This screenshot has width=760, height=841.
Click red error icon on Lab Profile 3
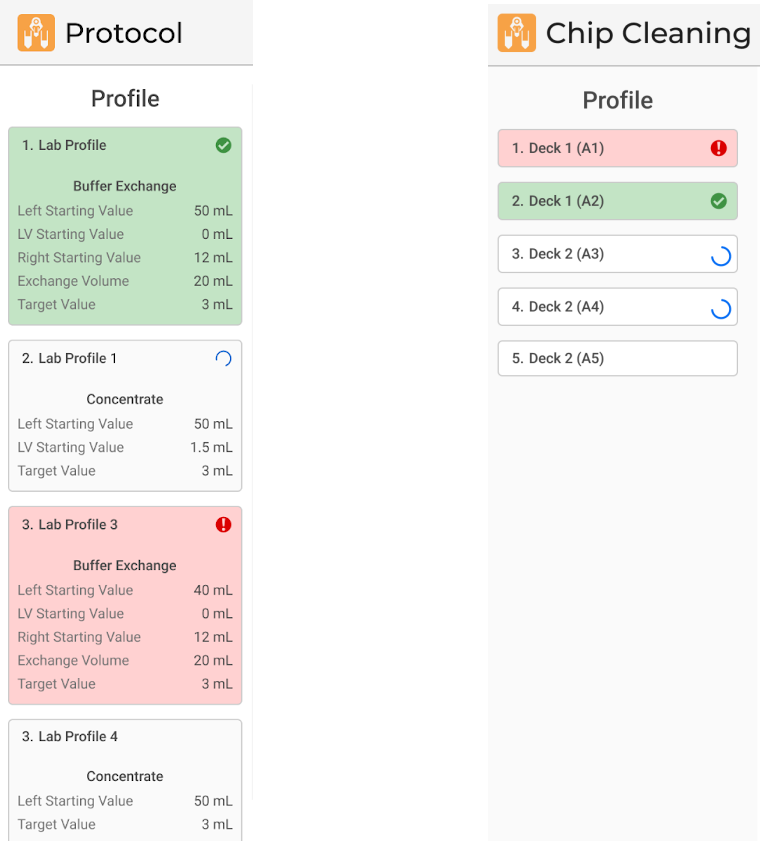point(223,525)
